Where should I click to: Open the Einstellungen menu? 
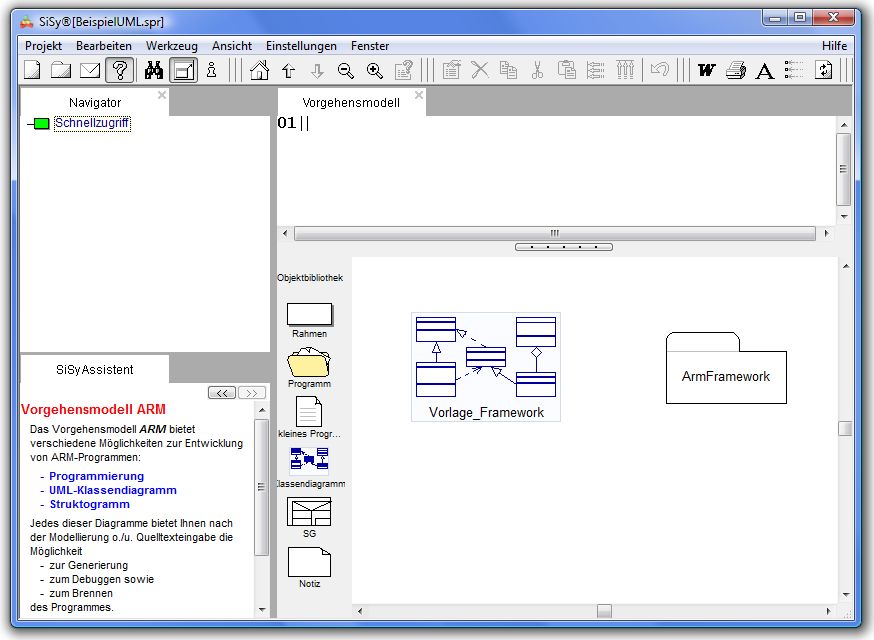tap(301, 46)
